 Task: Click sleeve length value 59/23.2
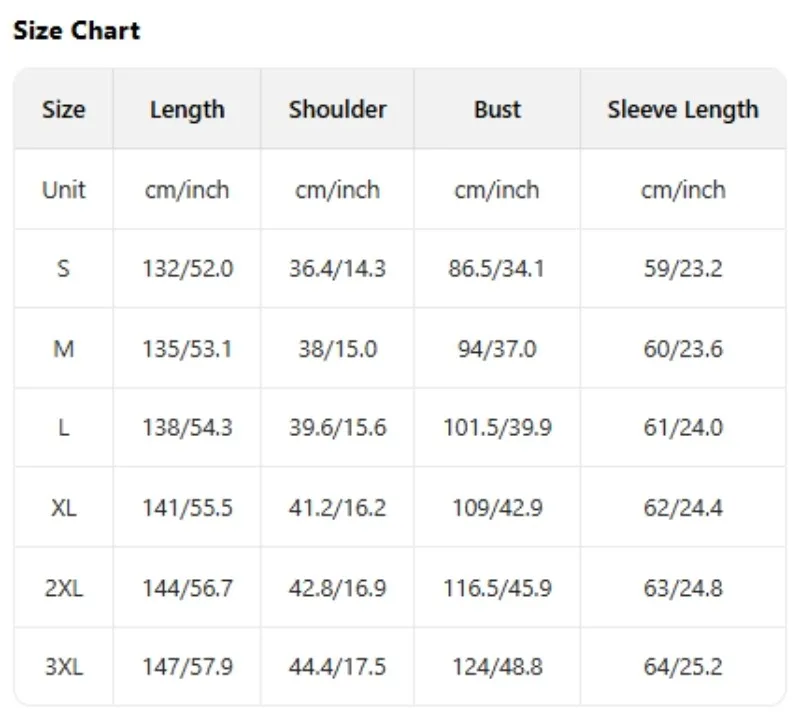pos(683,269)
